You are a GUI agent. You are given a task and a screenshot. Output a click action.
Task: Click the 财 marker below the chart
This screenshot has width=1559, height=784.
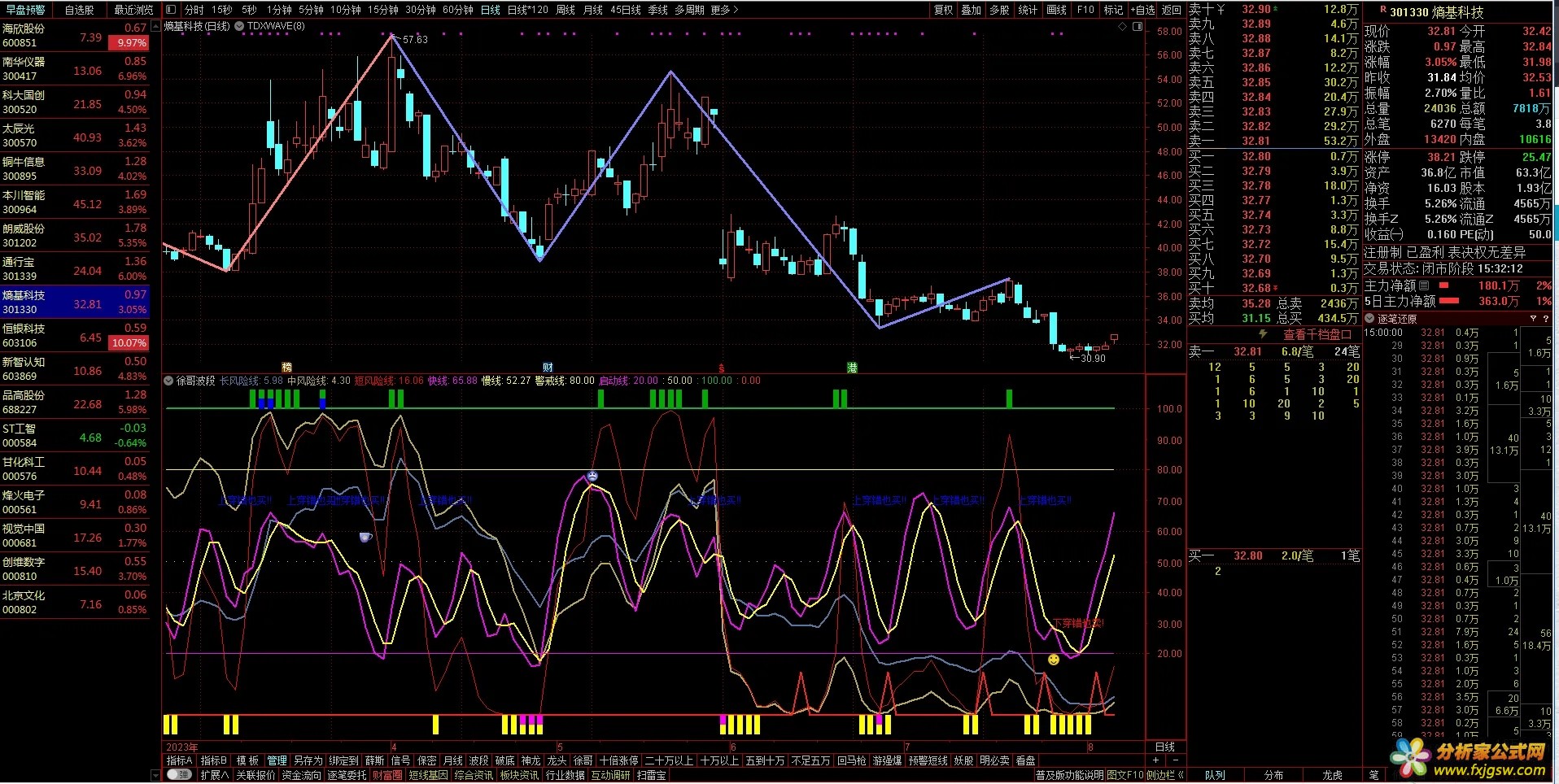coord(548,368)
